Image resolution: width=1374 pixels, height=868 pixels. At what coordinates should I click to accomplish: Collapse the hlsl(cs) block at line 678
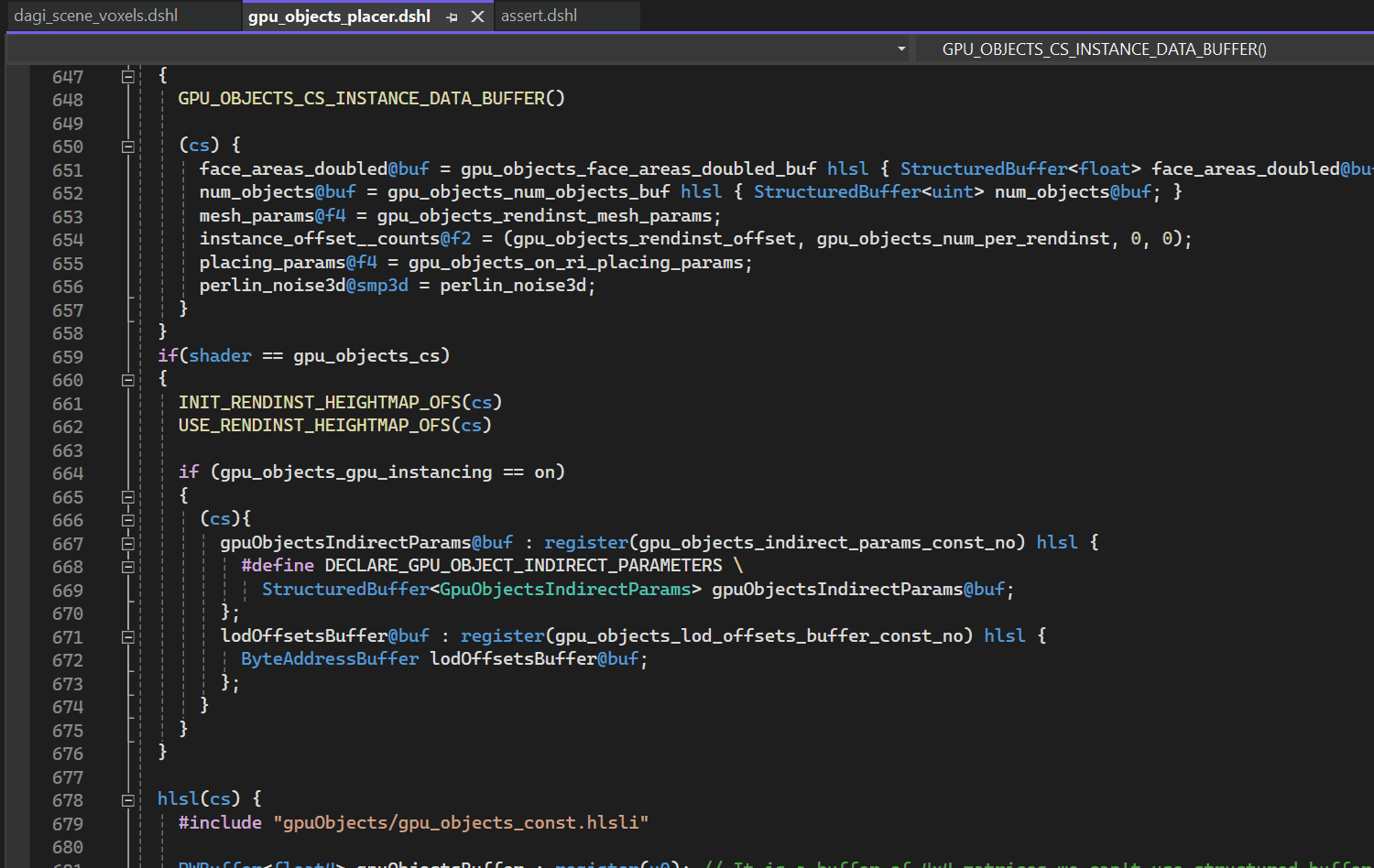(128, 799)
